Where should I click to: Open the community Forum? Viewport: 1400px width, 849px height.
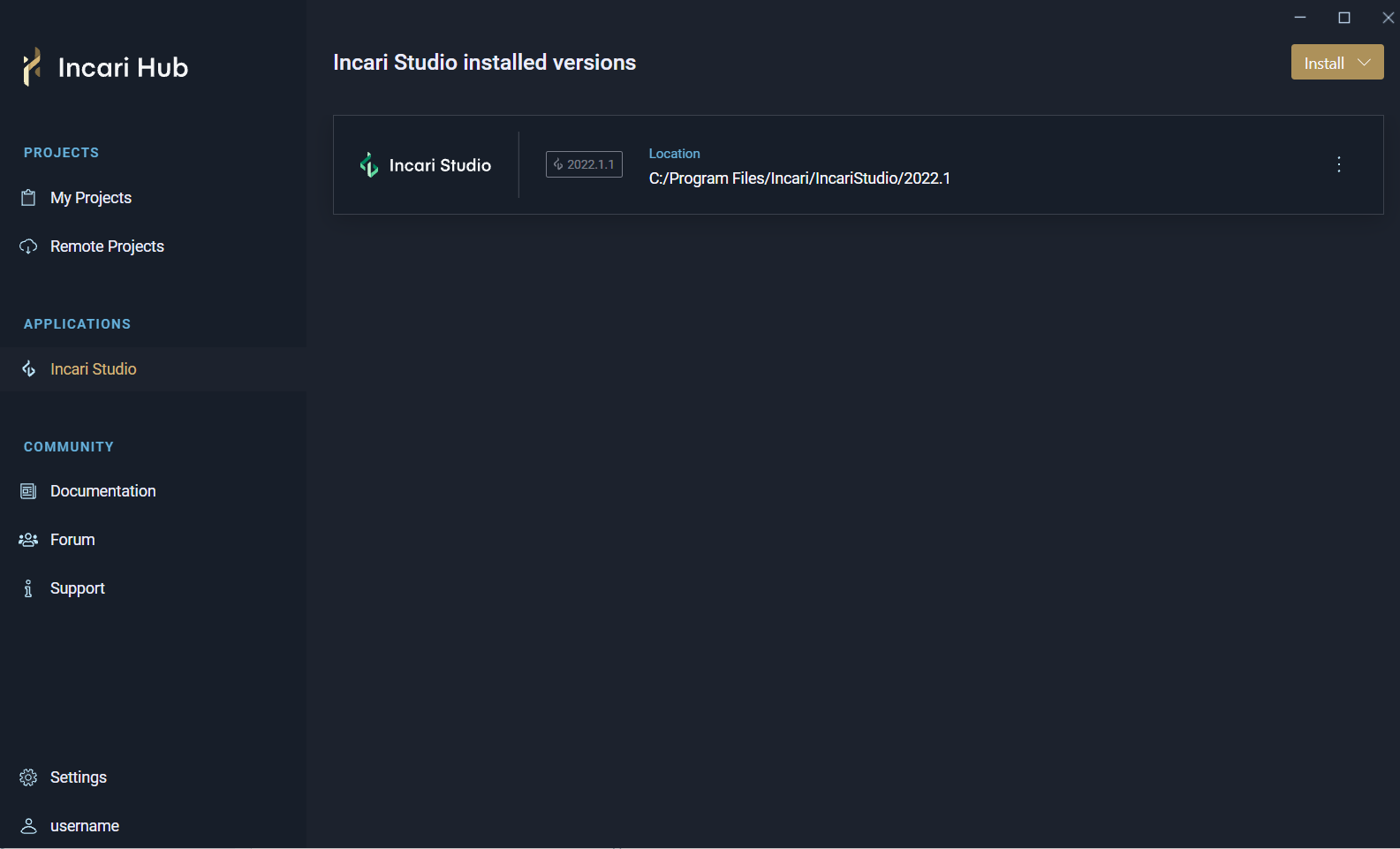pyautogui.click(x=72, y=540)
